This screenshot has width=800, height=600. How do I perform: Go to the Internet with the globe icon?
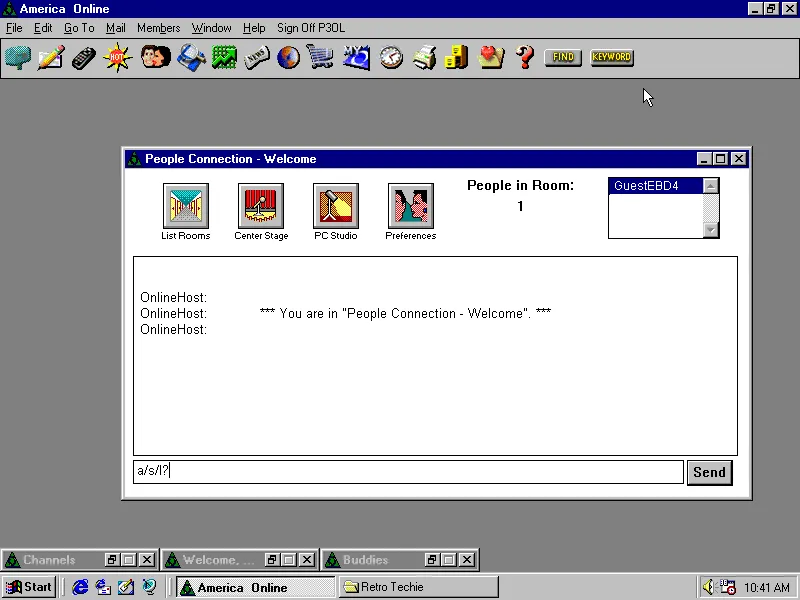(x=289, y=58)
